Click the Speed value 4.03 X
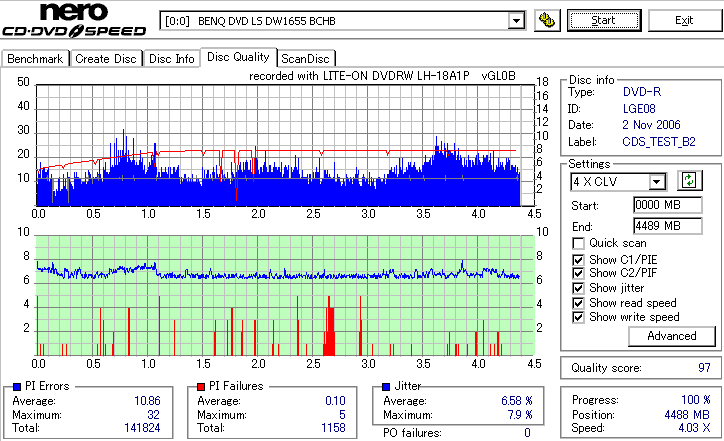The width and height of the screenshot is (724, 441). (x=694, y=428)
